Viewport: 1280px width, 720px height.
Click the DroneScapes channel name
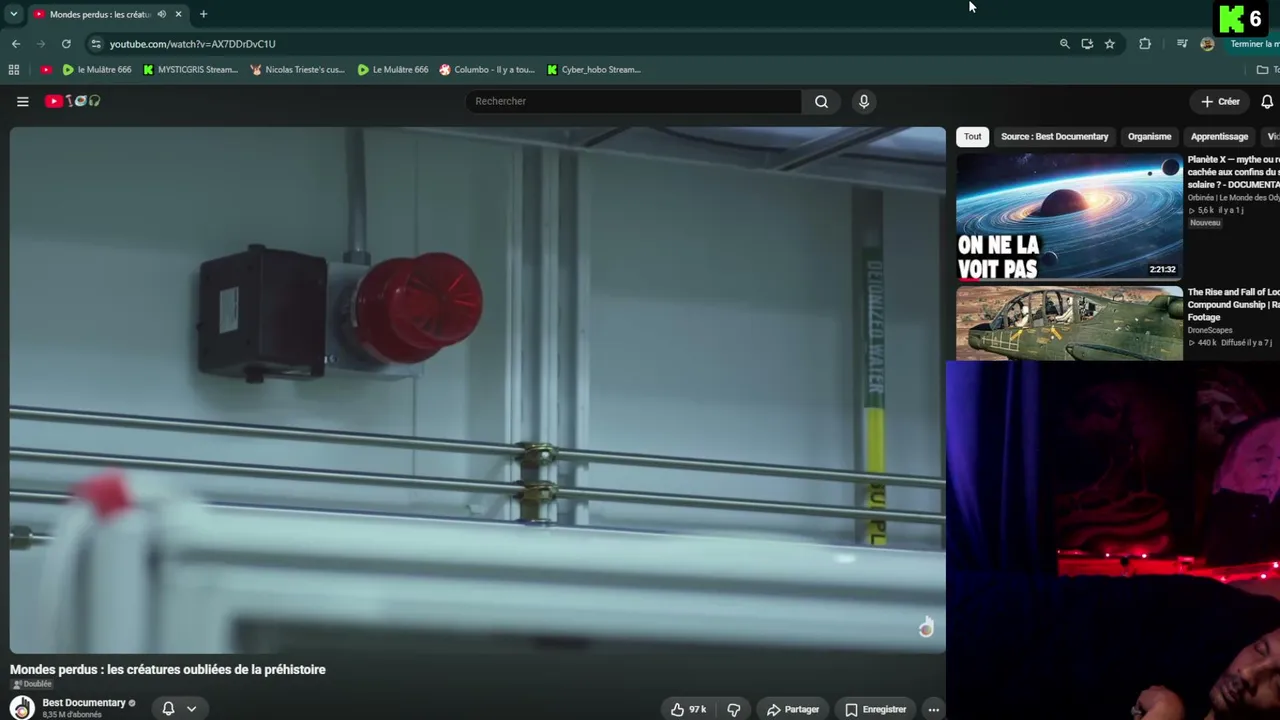point(1210,330)
